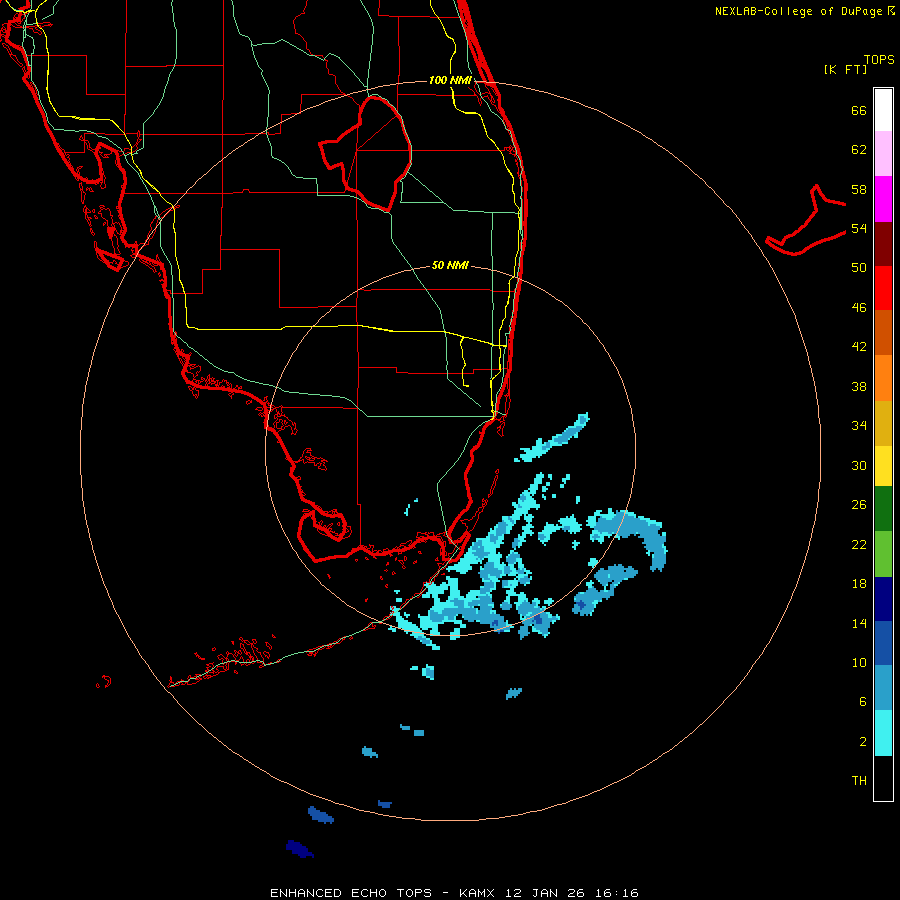Click the bright orange legend swatch
900x900 pixels.
(x=883, y=378)
